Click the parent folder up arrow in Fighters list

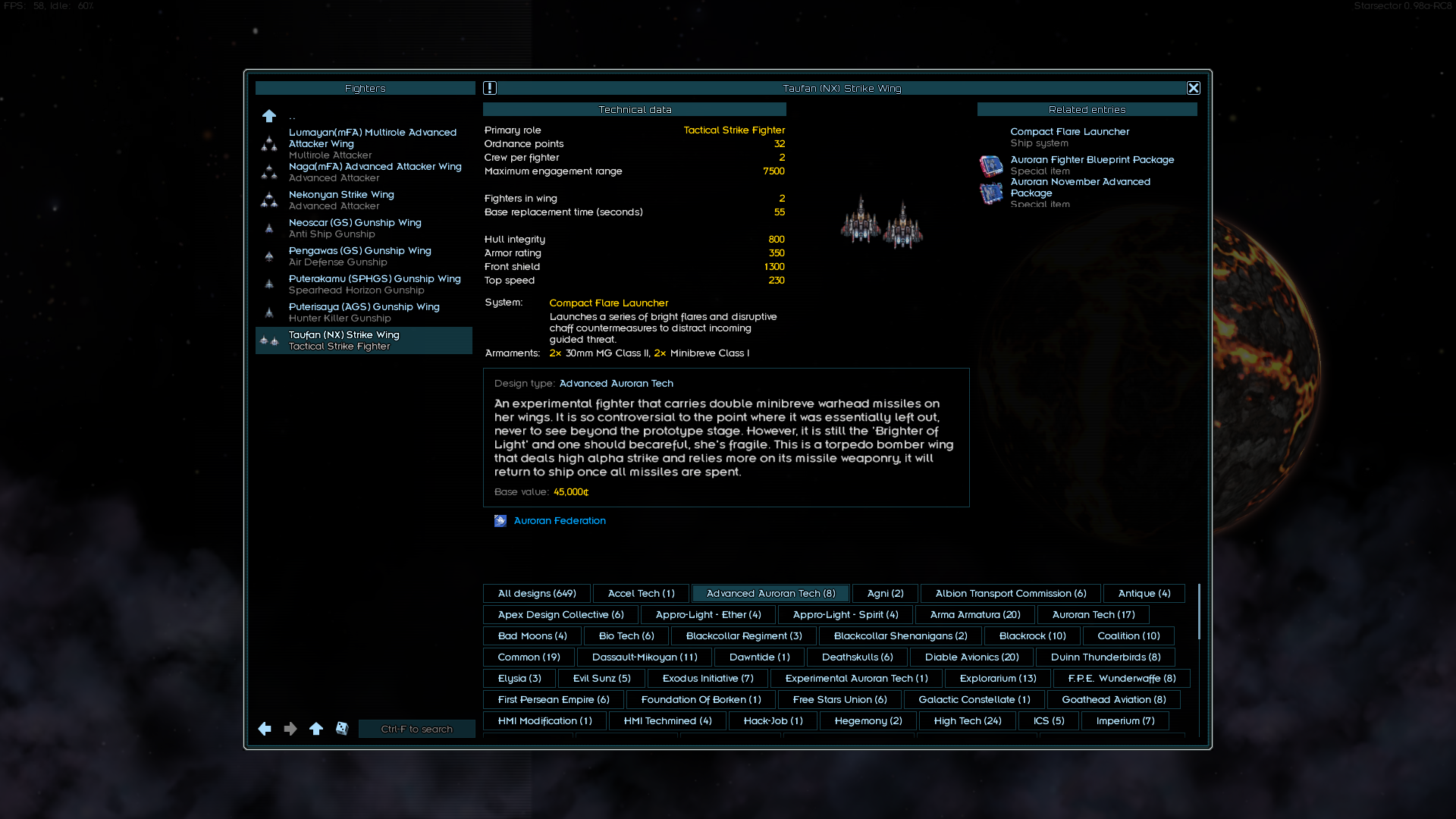(x=269, y=116)
